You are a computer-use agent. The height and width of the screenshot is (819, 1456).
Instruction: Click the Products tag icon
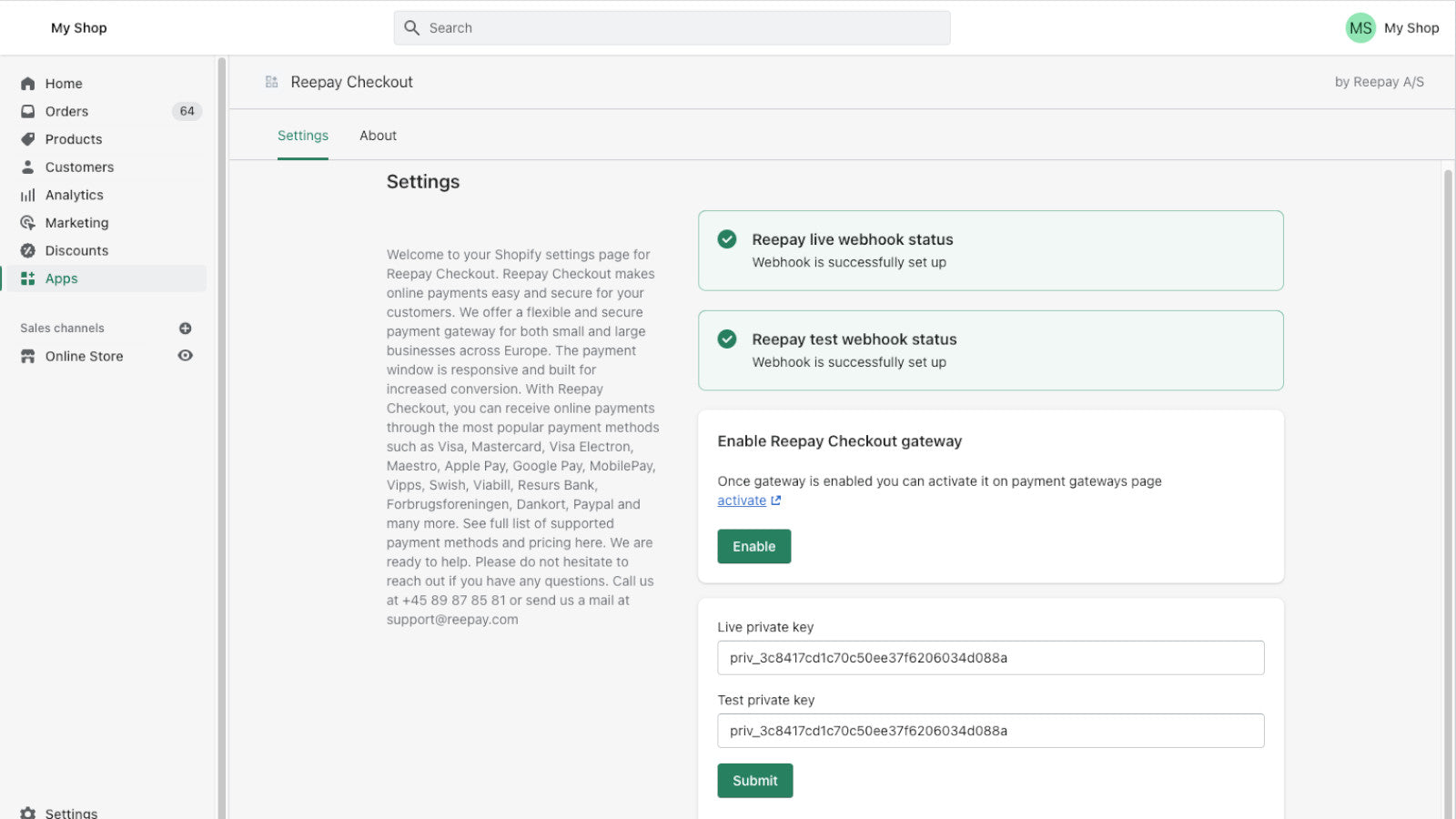(28, 139)
